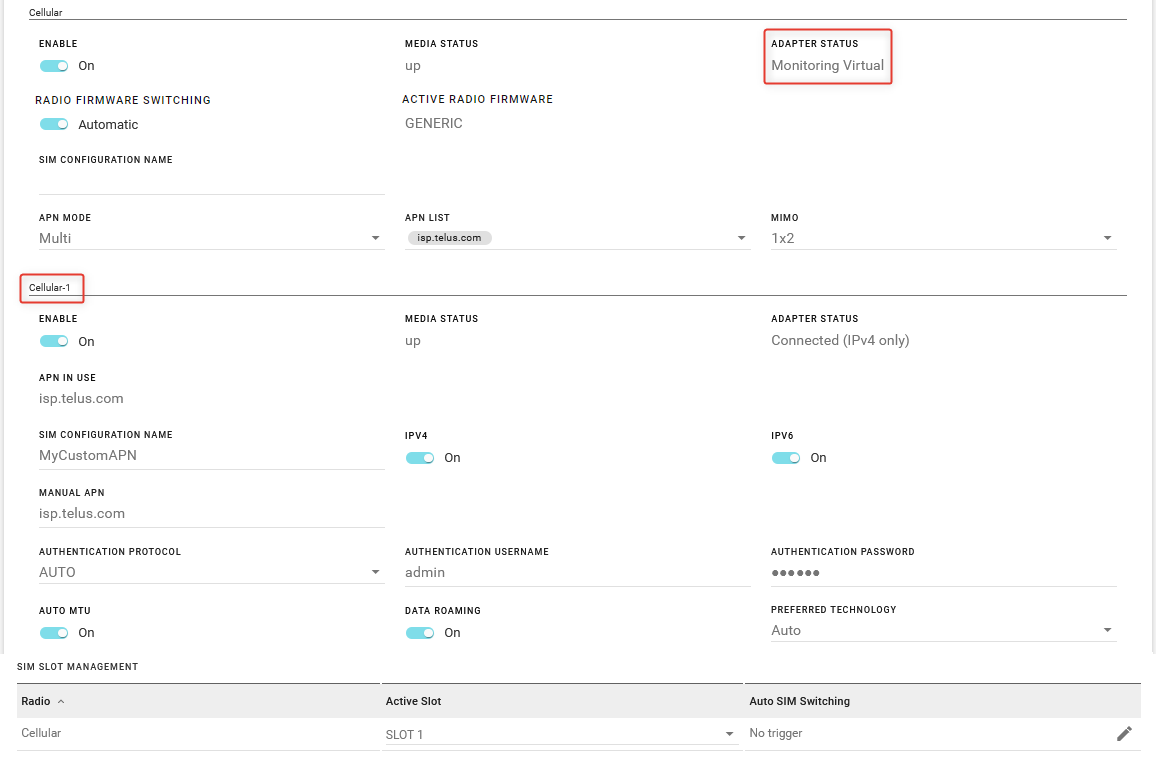
Task: Toggle the Auto MTU switch
Action: (x=54, y=633)
